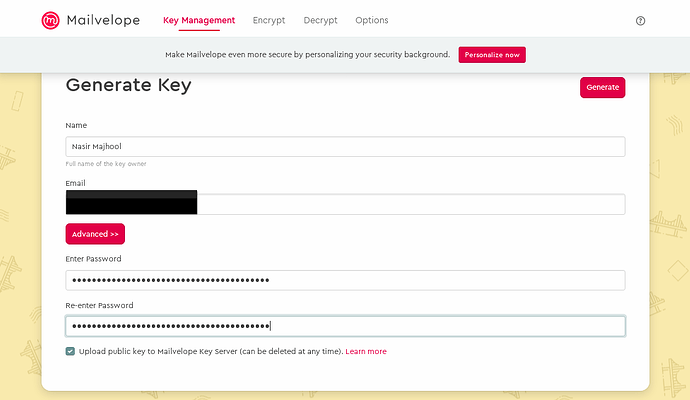Click the Mailvelope brand name text
This screenshot has height=400, width=690.
pos(103,20)
